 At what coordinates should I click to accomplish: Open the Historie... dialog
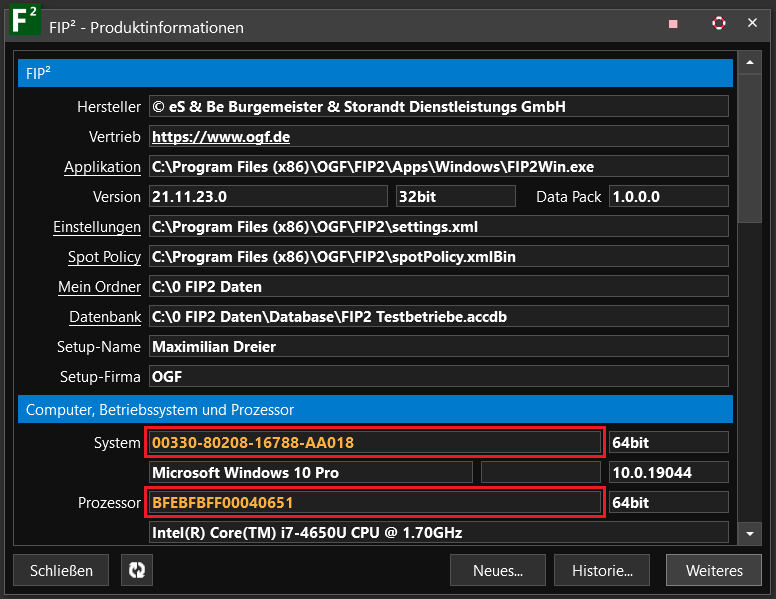[x=602, y=570]
